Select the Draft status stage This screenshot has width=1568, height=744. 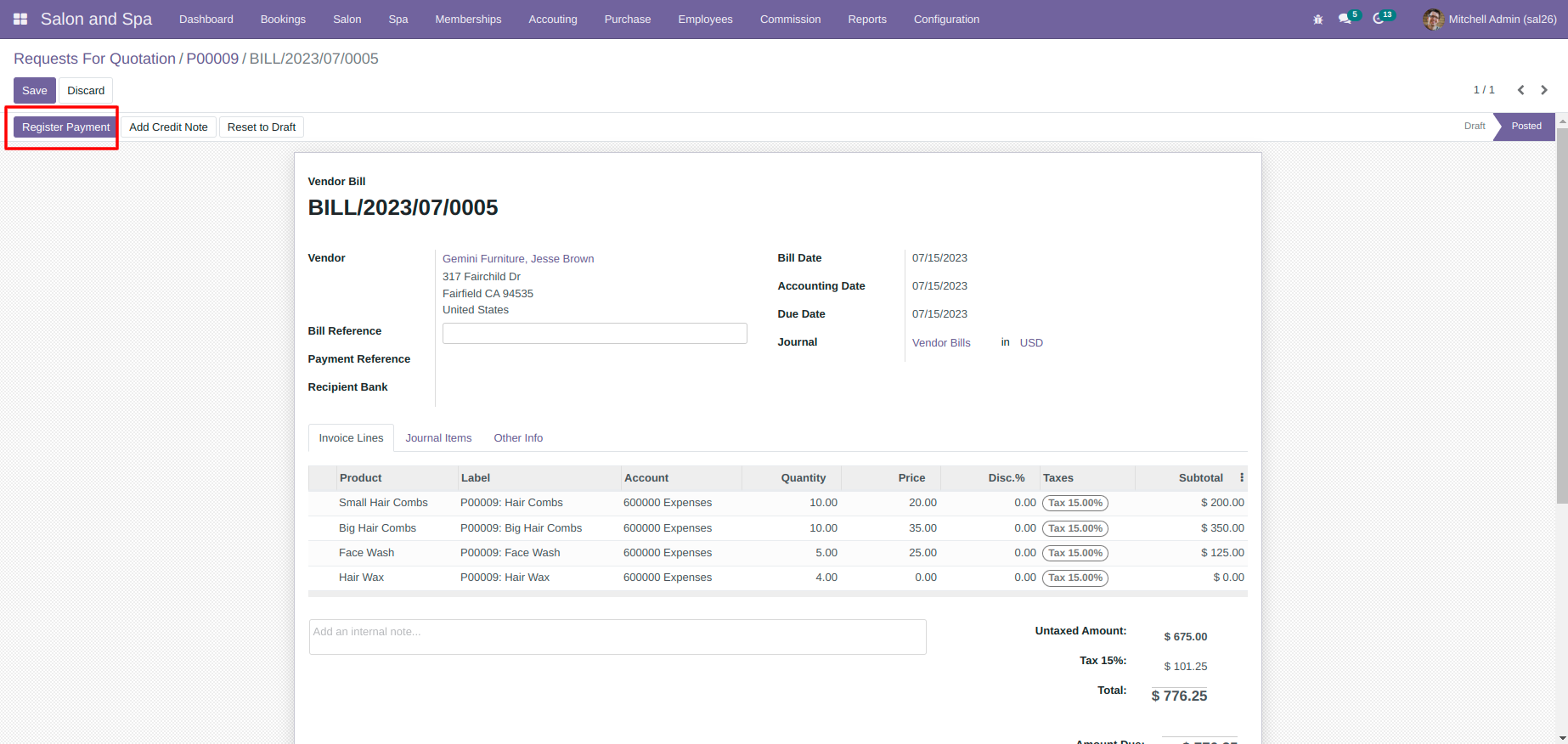coord(1475,126)
